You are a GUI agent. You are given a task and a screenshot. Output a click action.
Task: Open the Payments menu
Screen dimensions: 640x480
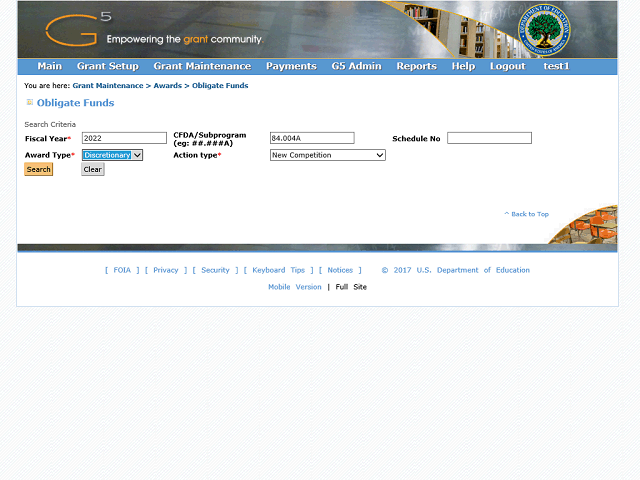click(291, 66)
